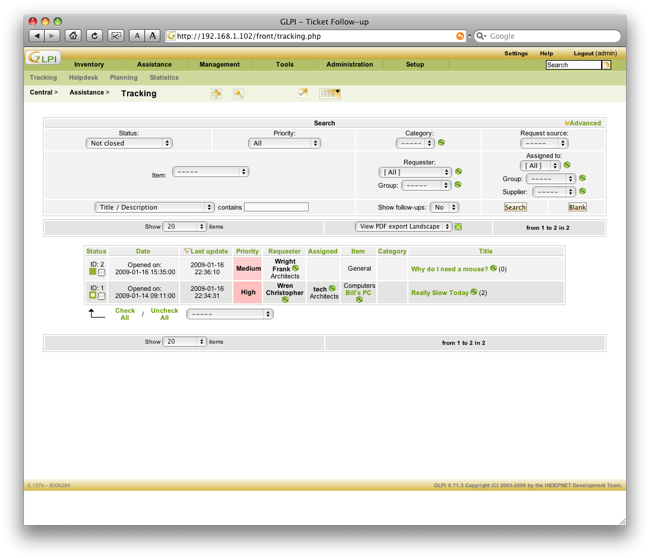Click the green icon next to Requester dropdown
650x558 pixels.
(x=458, y=171)
